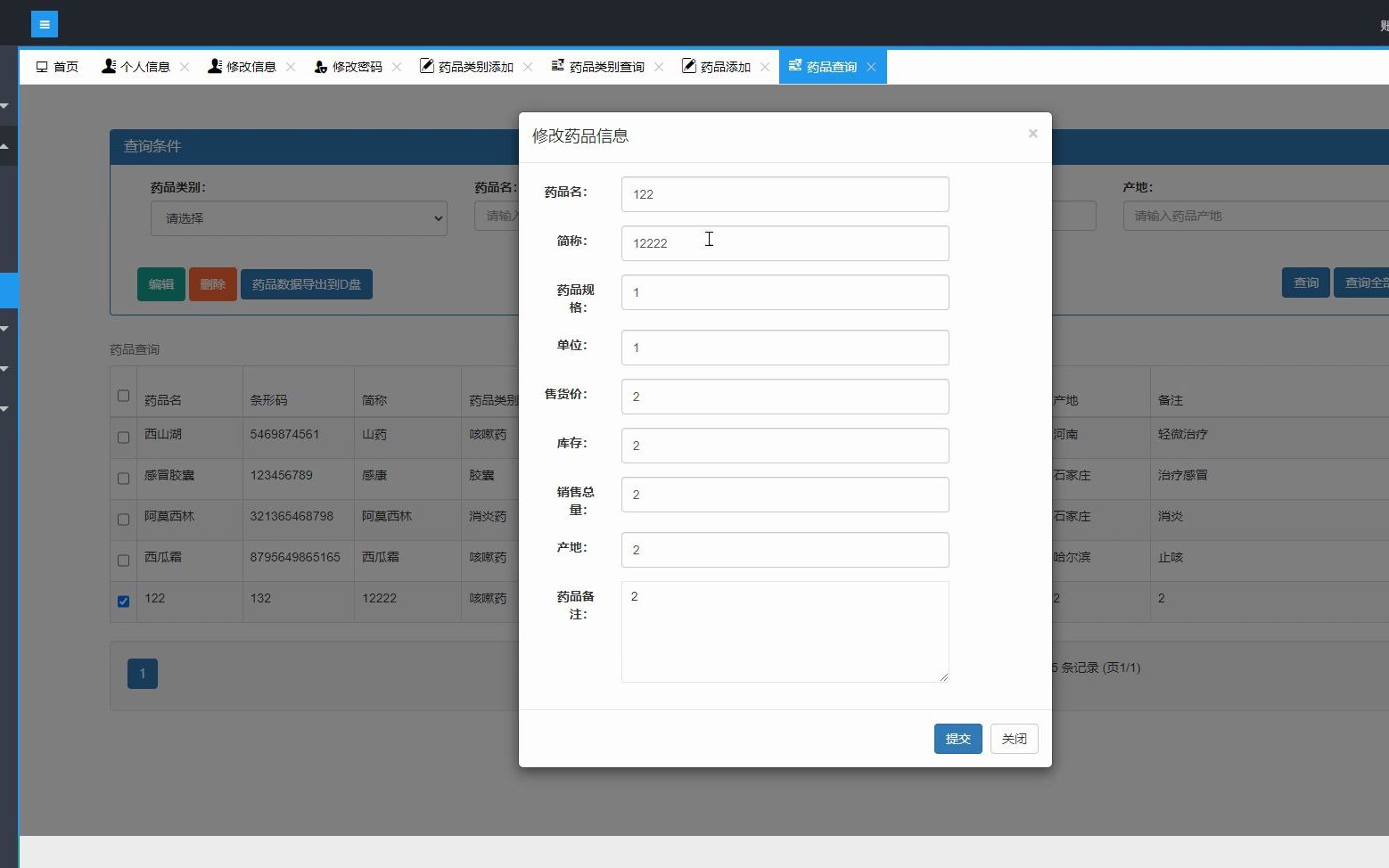Click the 药品类别添加 tab edit icon

tap(427, 66)
